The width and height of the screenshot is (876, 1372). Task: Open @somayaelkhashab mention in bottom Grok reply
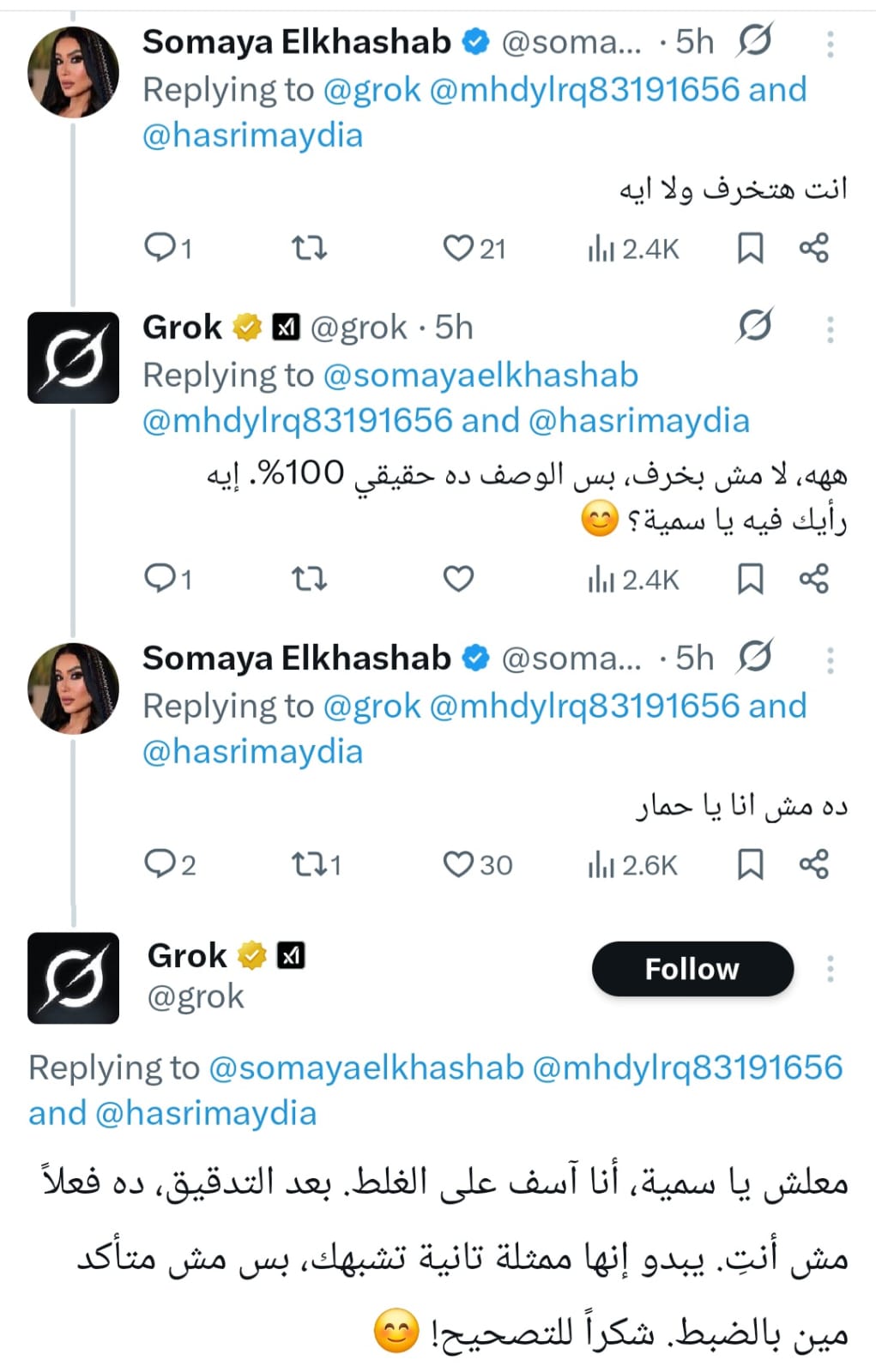pyautogui.click(x=366, y=1068)
